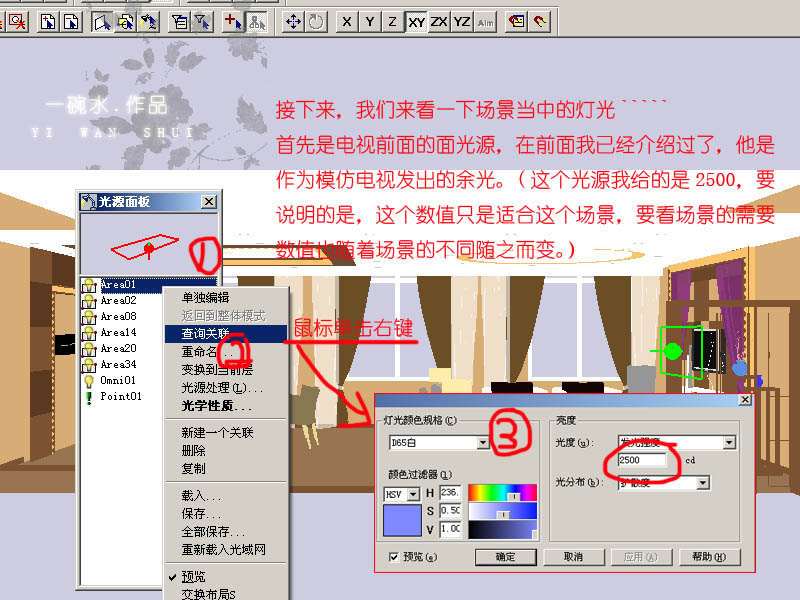Viewport: 800px width, 600px height.
Task: Click the filter selection funnel icon
Action: 203,22
